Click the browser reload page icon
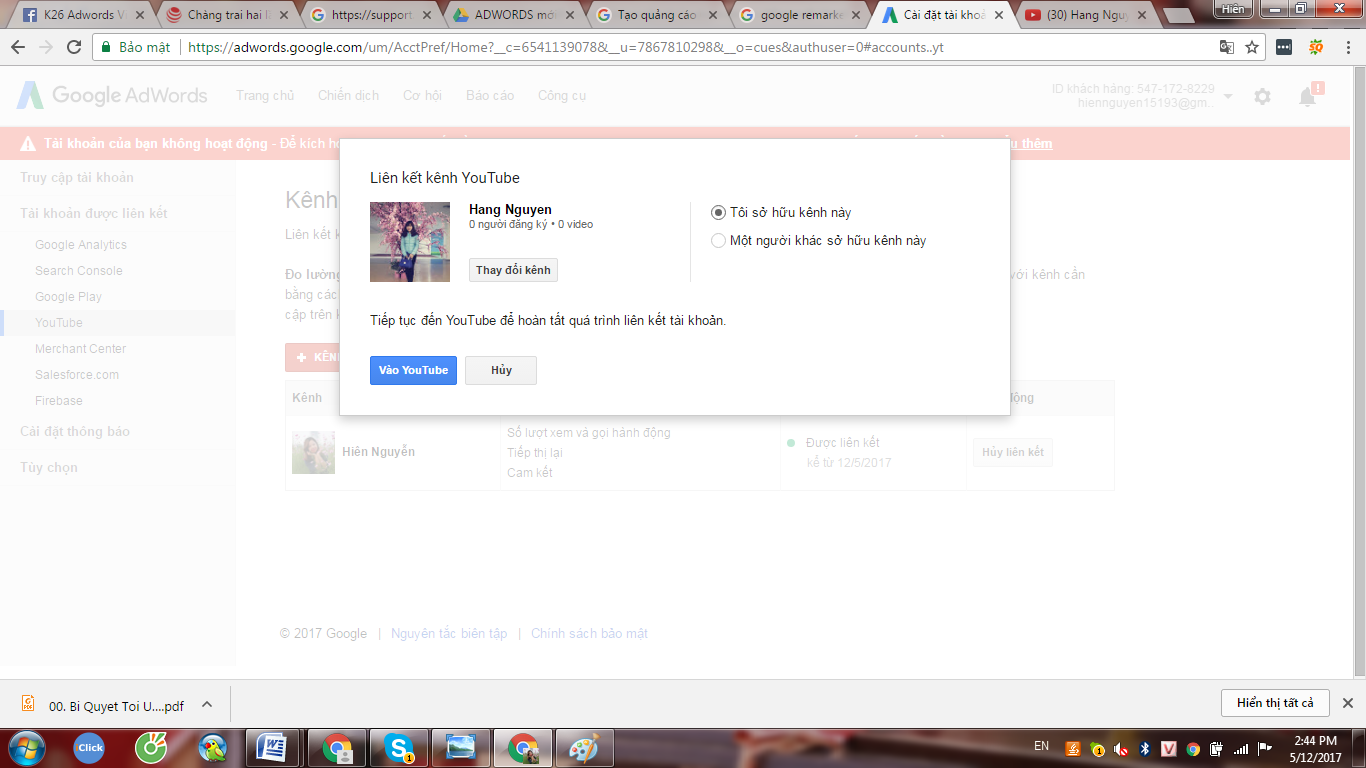The height and width of the screenshot is (768, 1366). pos(74,47)
